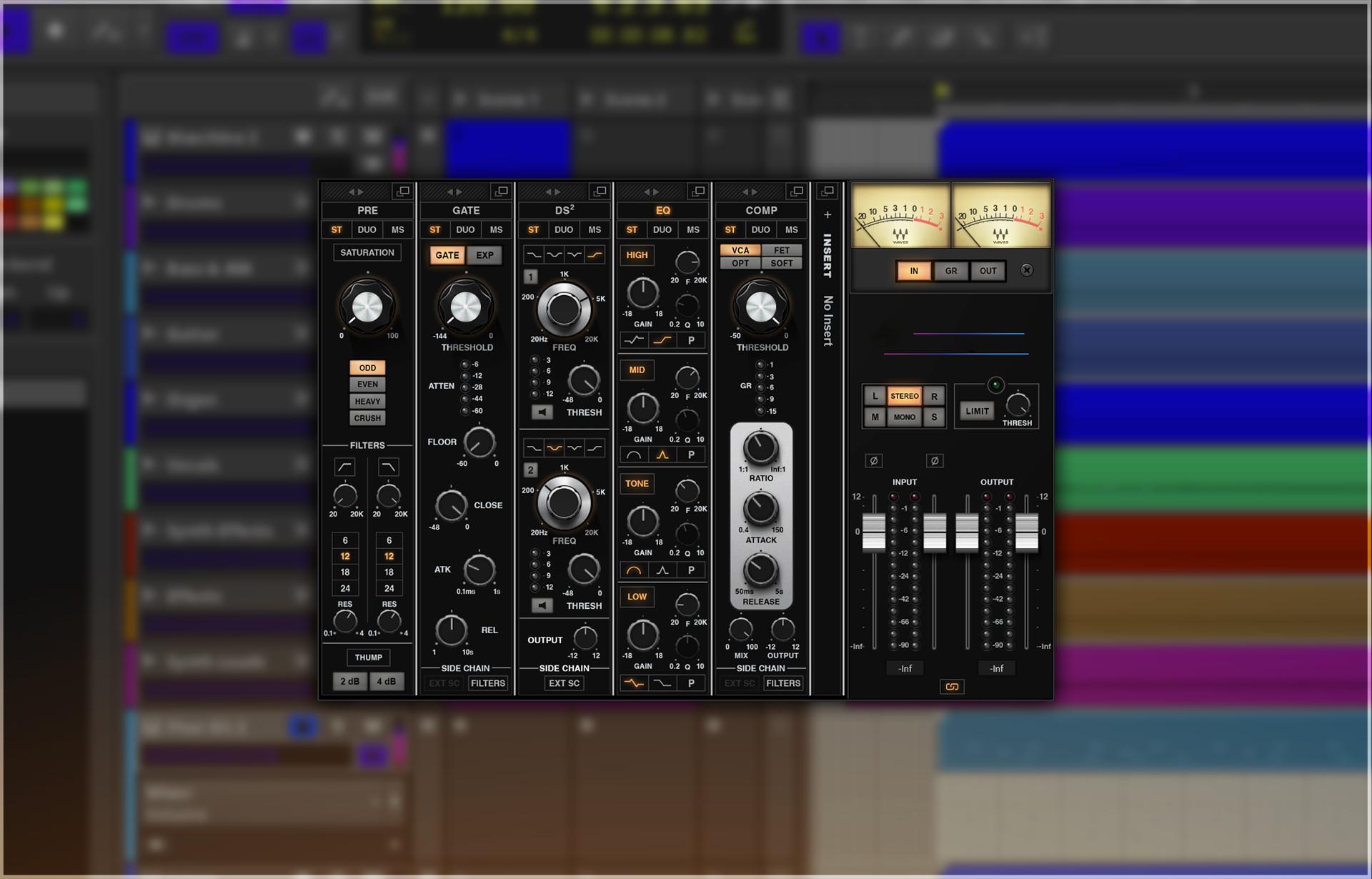This screenshot has height=879, width=1372.
Task: Switch EQ module to DUO mode
Action: (662, 229)
